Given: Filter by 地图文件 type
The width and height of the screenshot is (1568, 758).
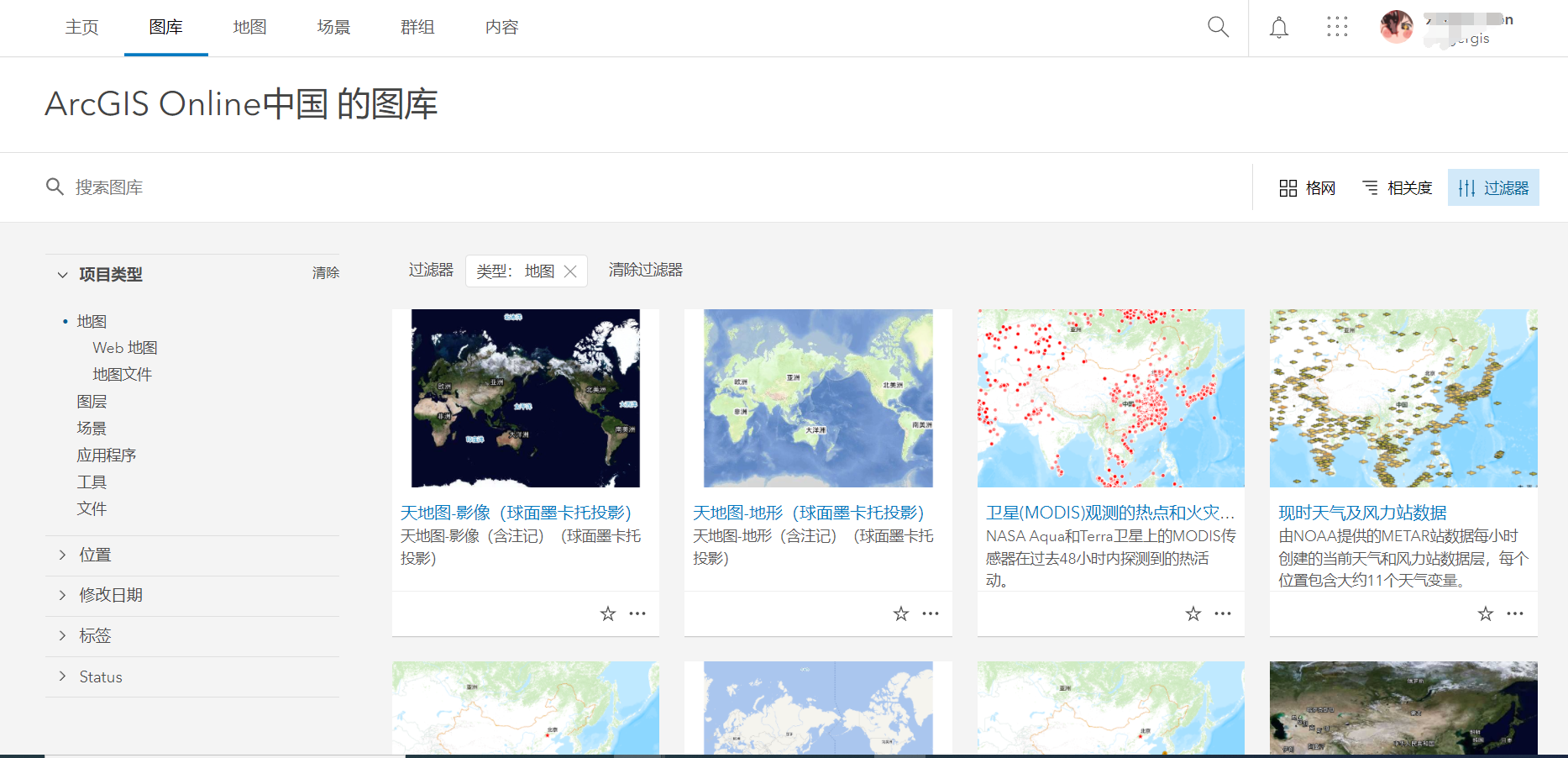Looking at the screenshot, I should (123, 375).
